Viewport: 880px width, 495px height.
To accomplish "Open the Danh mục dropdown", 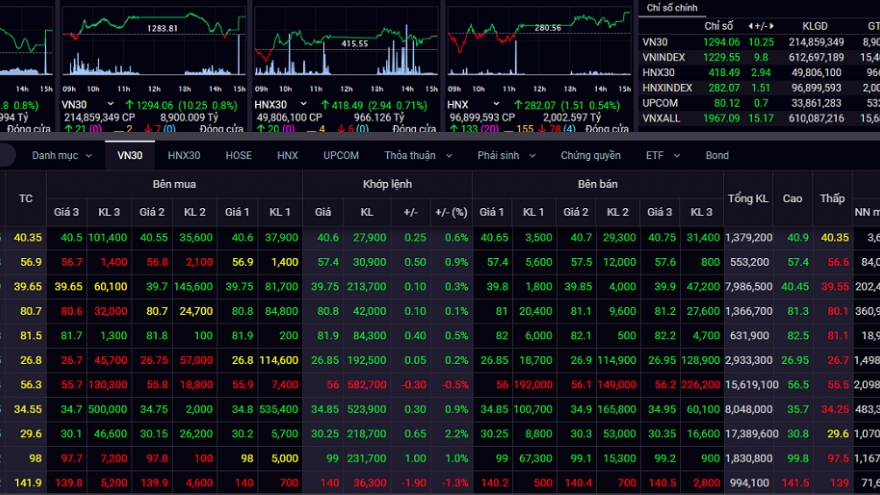I will point(61,155).
